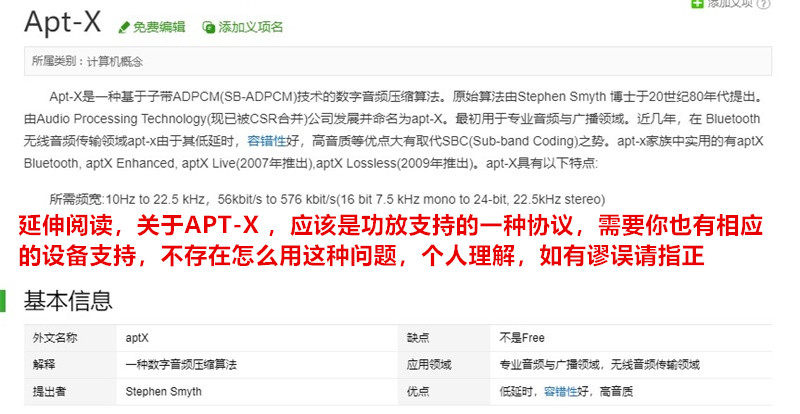800x414 pixels.
Task: Click the Apt-X page title
Action: (63, 23)
